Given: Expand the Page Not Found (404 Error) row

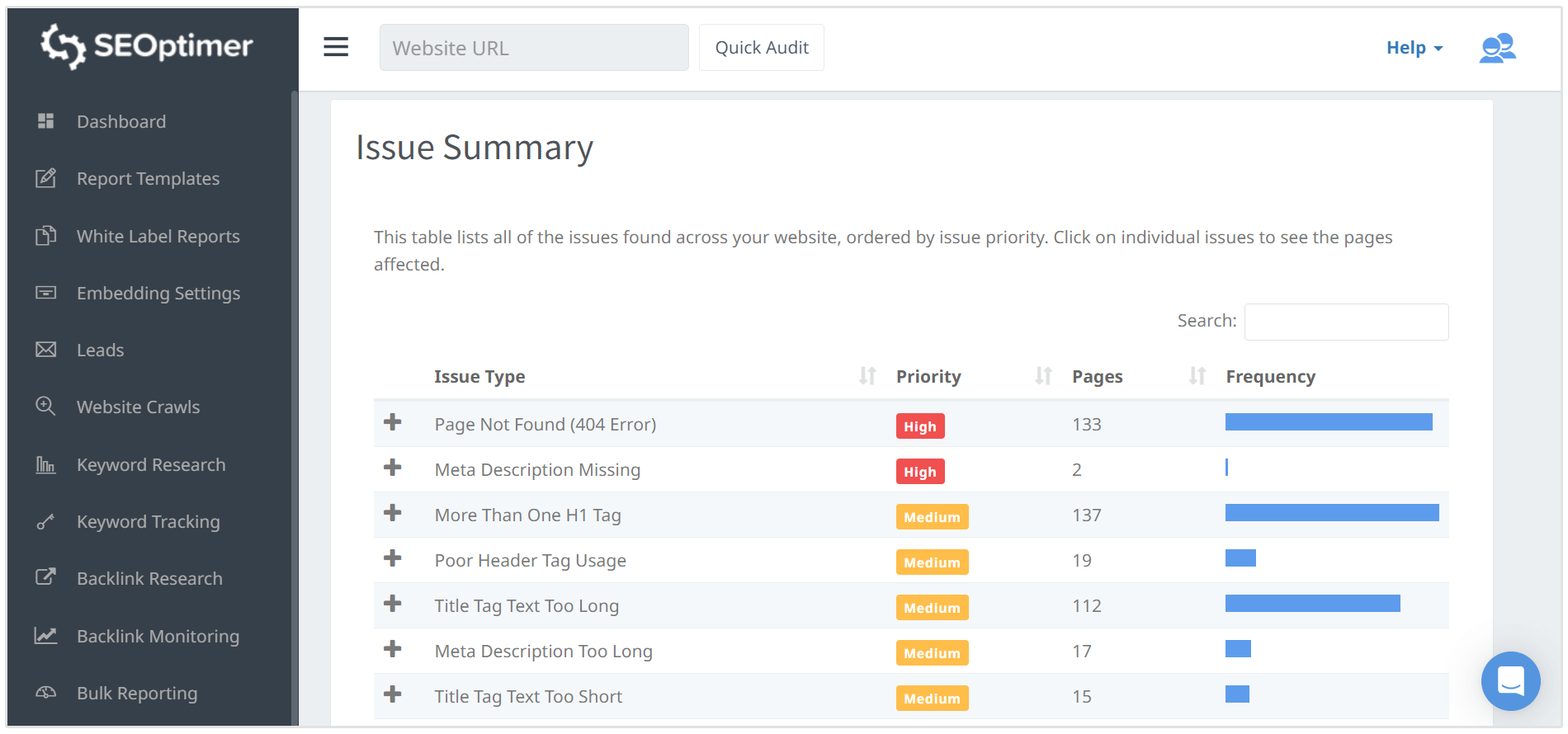Looking at the screenshot, I should 393,423.
